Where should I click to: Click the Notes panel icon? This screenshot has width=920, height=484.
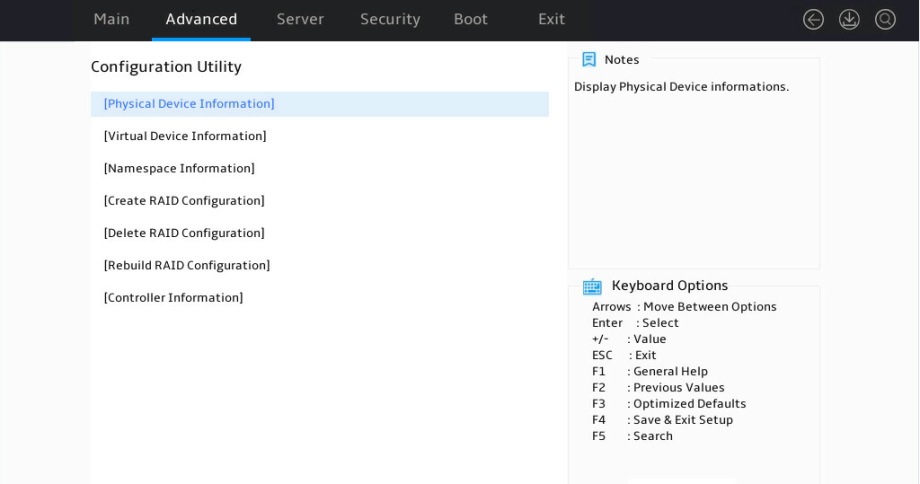pyautogui.click(x=588, y=59)
